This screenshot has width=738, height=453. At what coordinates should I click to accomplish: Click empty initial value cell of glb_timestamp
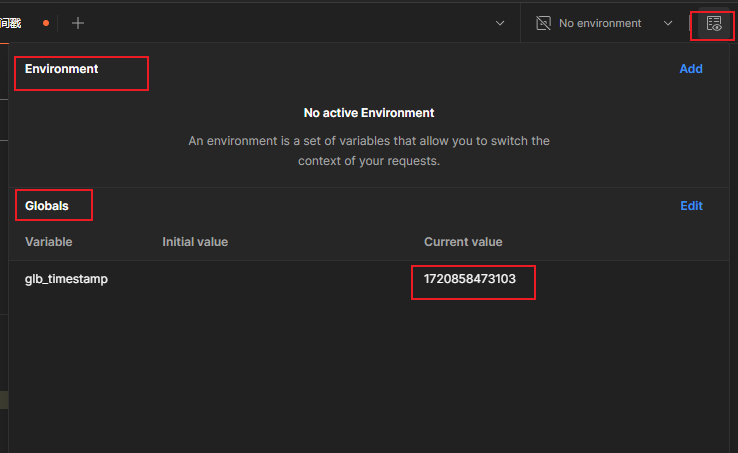pos(230,279)
